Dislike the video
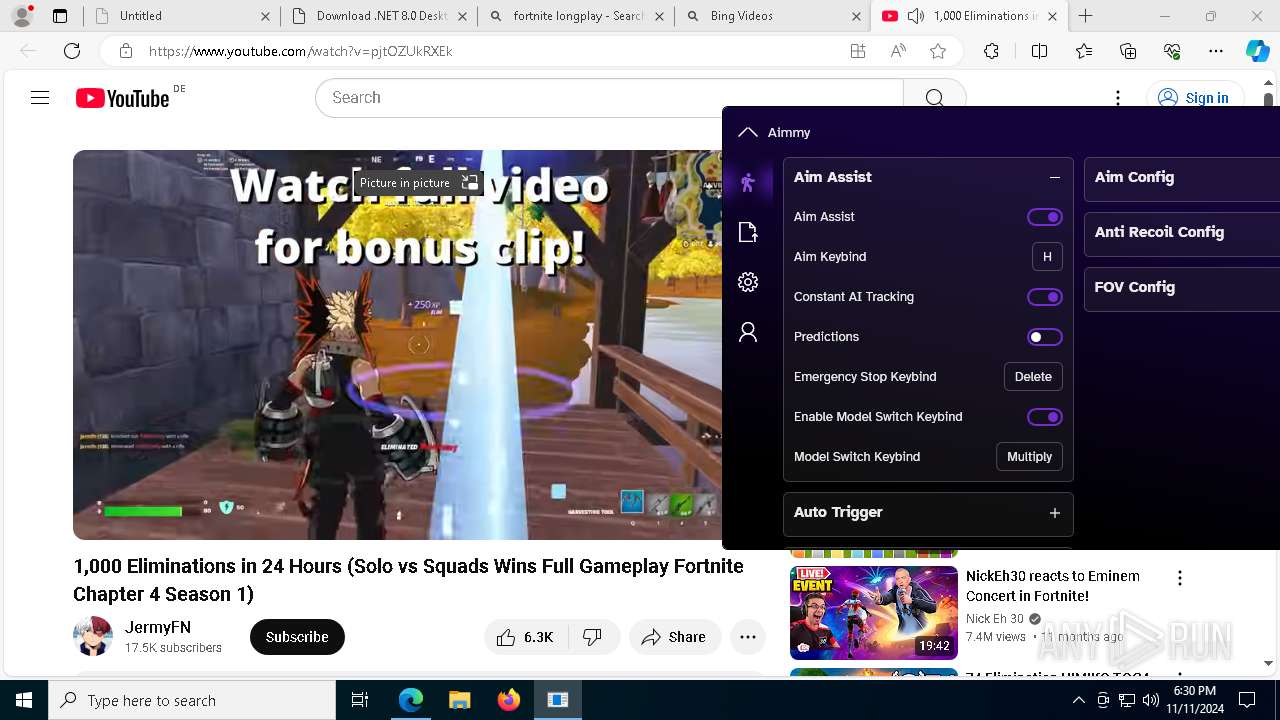Viewport: 1280px width, 720px height. pos(593,637)
